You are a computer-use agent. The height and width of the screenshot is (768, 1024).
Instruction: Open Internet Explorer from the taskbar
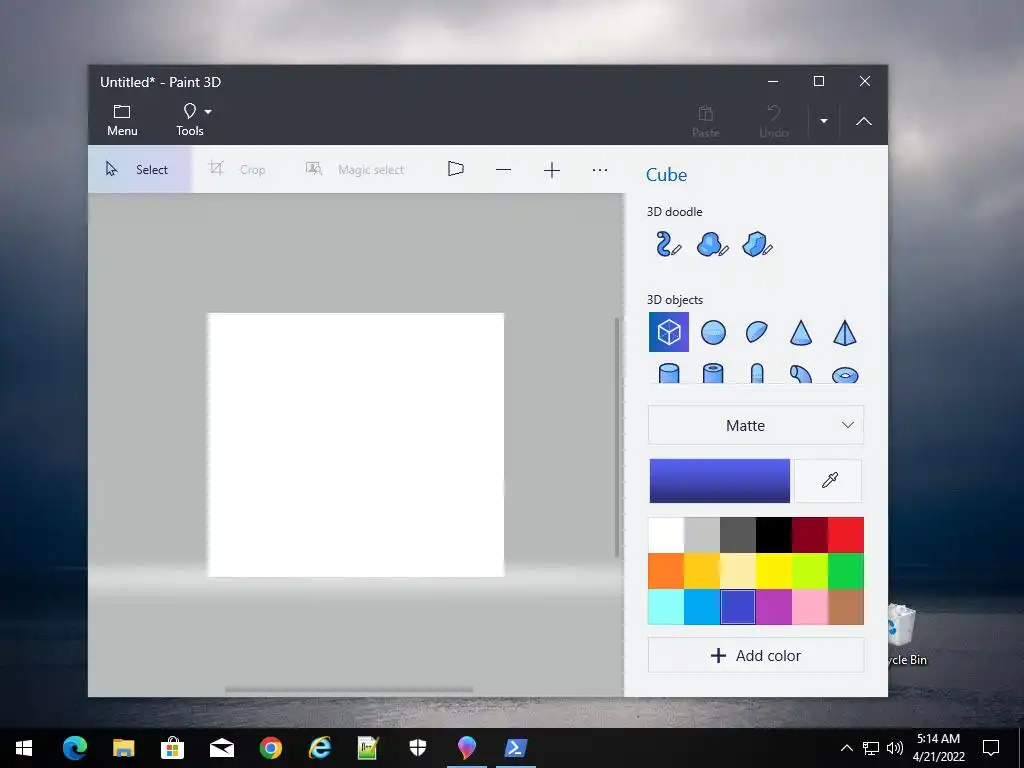coord(319,748)
